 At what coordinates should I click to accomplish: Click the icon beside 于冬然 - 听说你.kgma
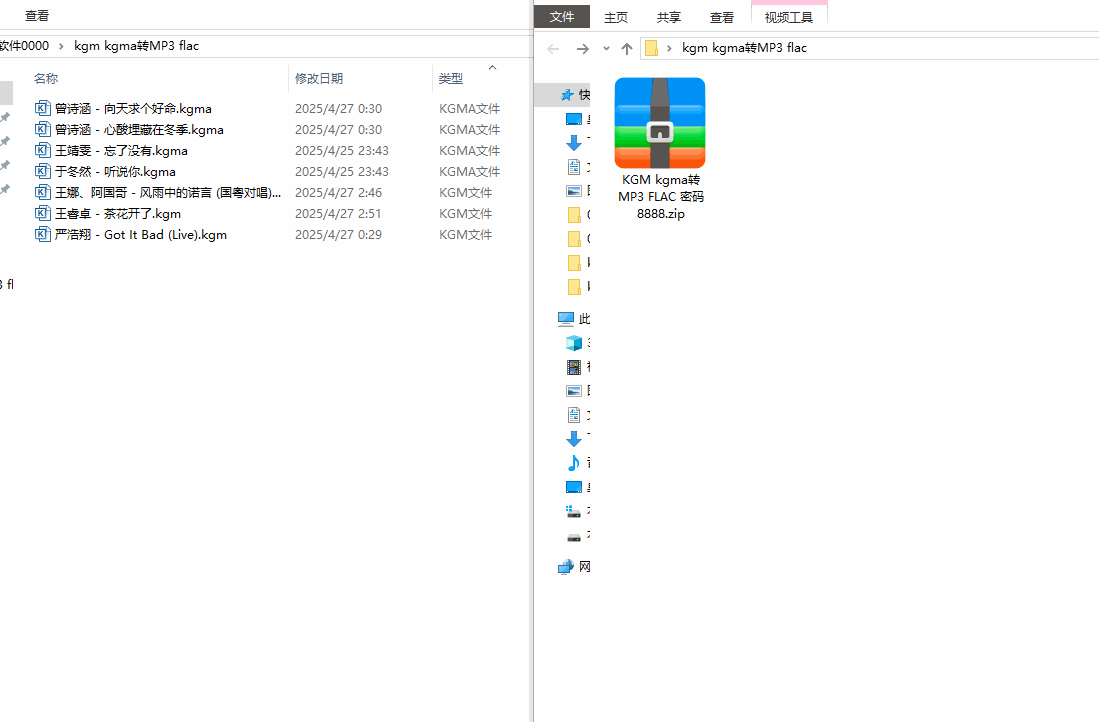[x=43, y=171]
